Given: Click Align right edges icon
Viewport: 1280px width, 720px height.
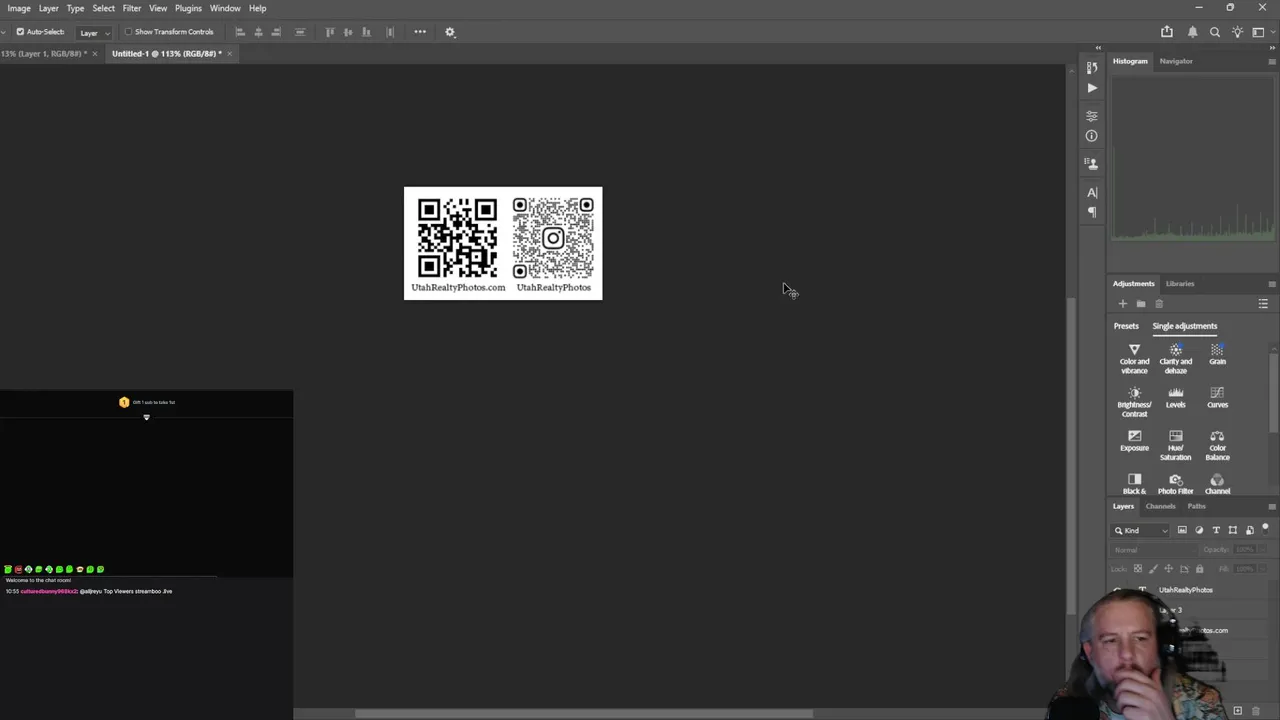Looking at the screenshot, I should click(276, 32).
